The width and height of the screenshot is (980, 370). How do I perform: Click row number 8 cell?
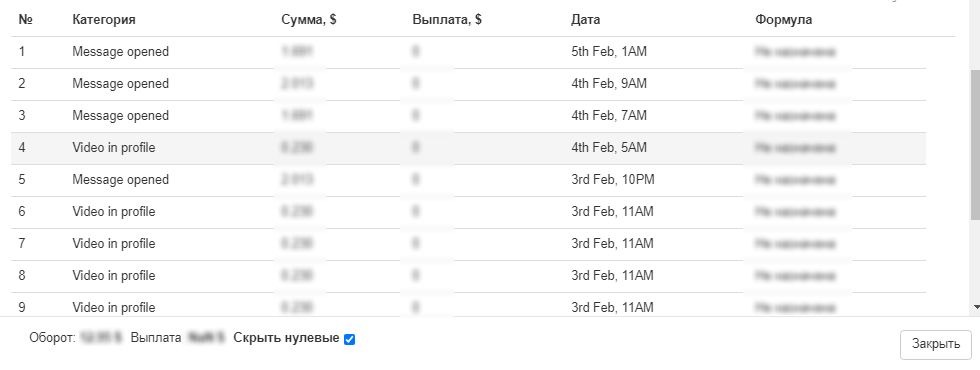pos(22,276)
